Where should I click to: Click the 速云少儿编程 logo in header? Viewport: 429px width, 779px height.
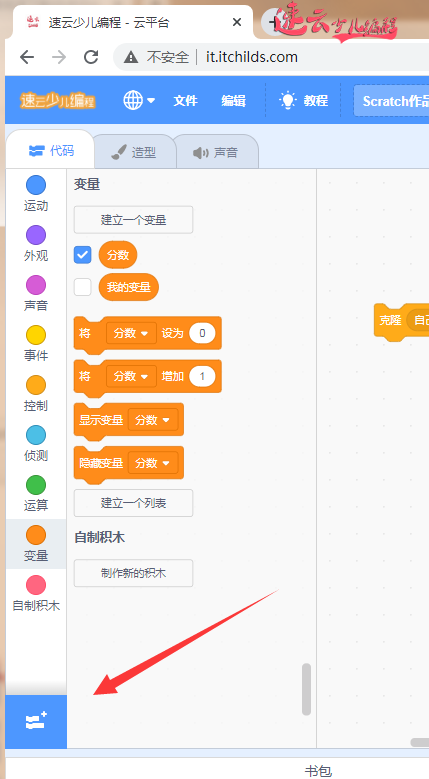58,100
